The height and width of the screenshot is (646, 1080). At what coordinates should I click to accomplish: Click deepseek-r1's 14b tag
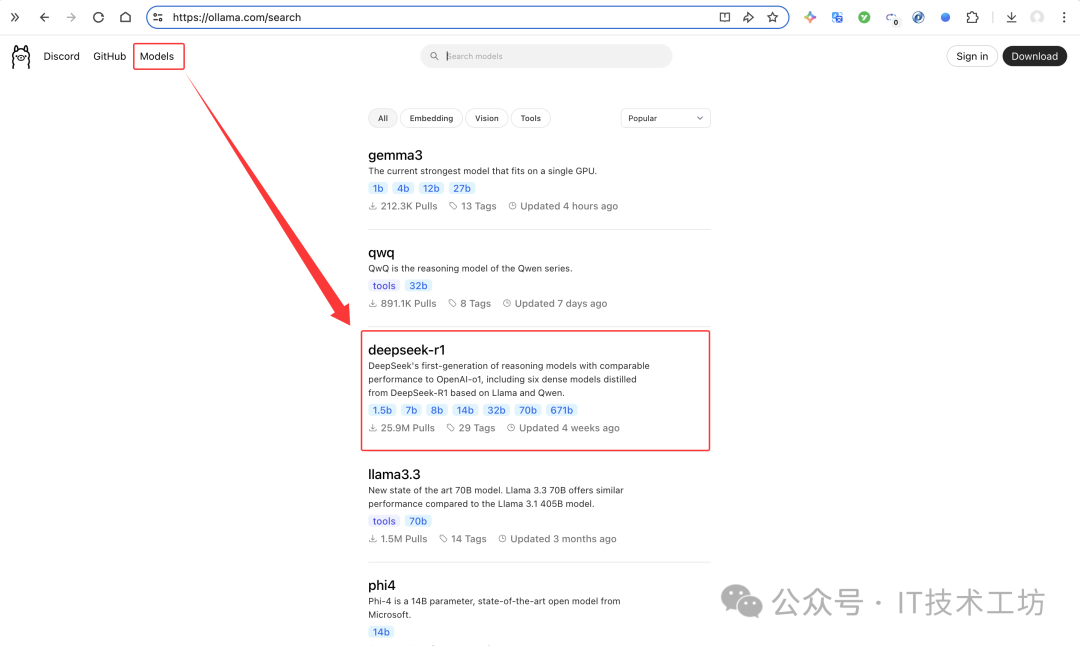(x=465, y=410)
